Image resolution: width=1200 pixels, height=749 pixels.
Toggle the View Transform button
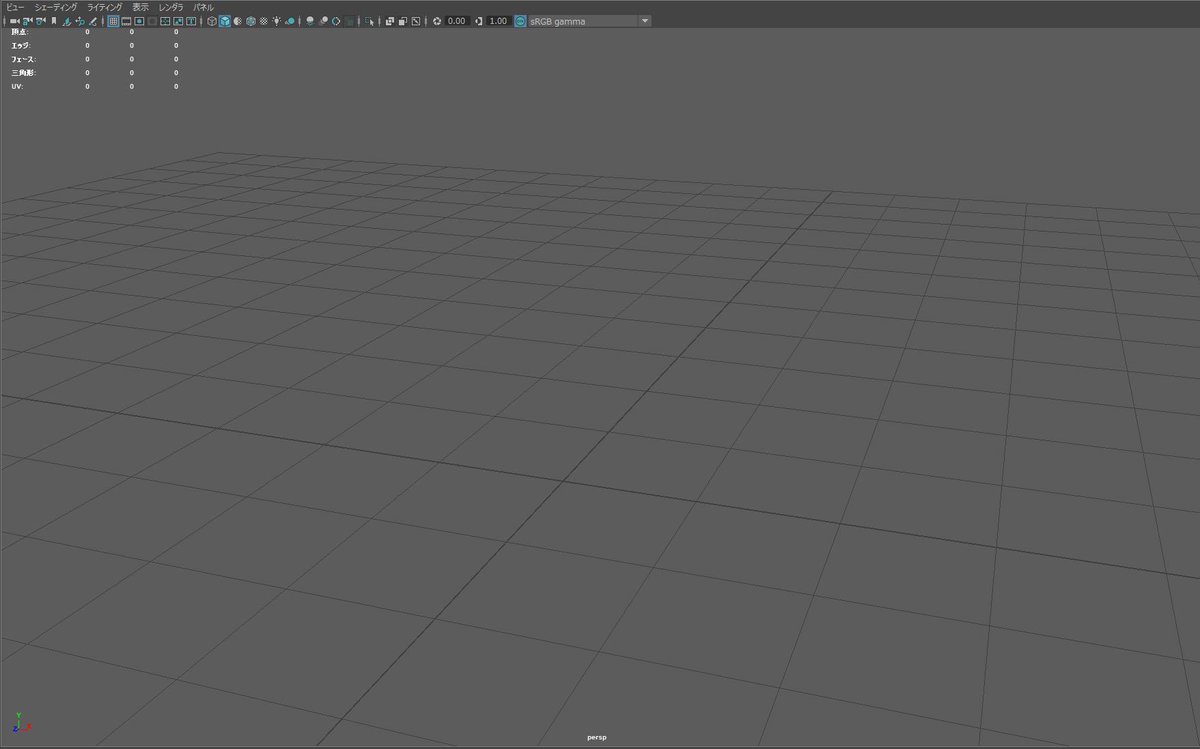[x=520, y=21]
